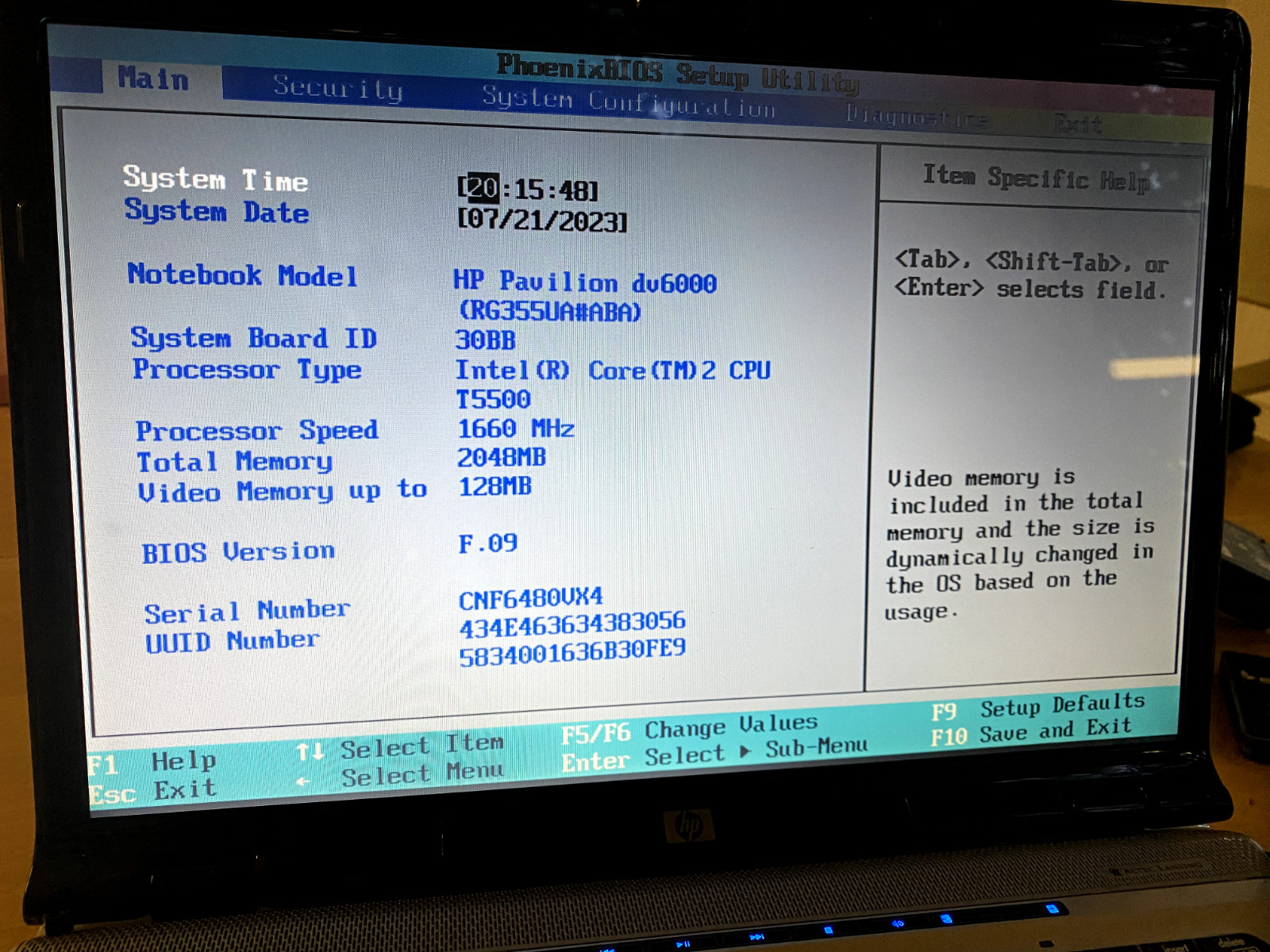Click the UUID Number label

tap(233, 641)
